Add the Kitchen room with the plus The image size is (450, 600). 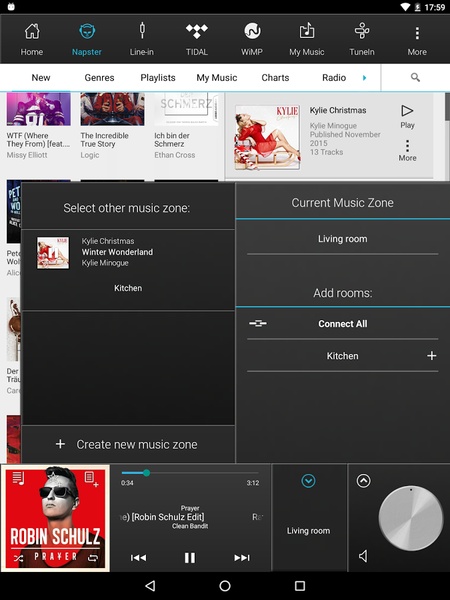[x=432, y=356]
